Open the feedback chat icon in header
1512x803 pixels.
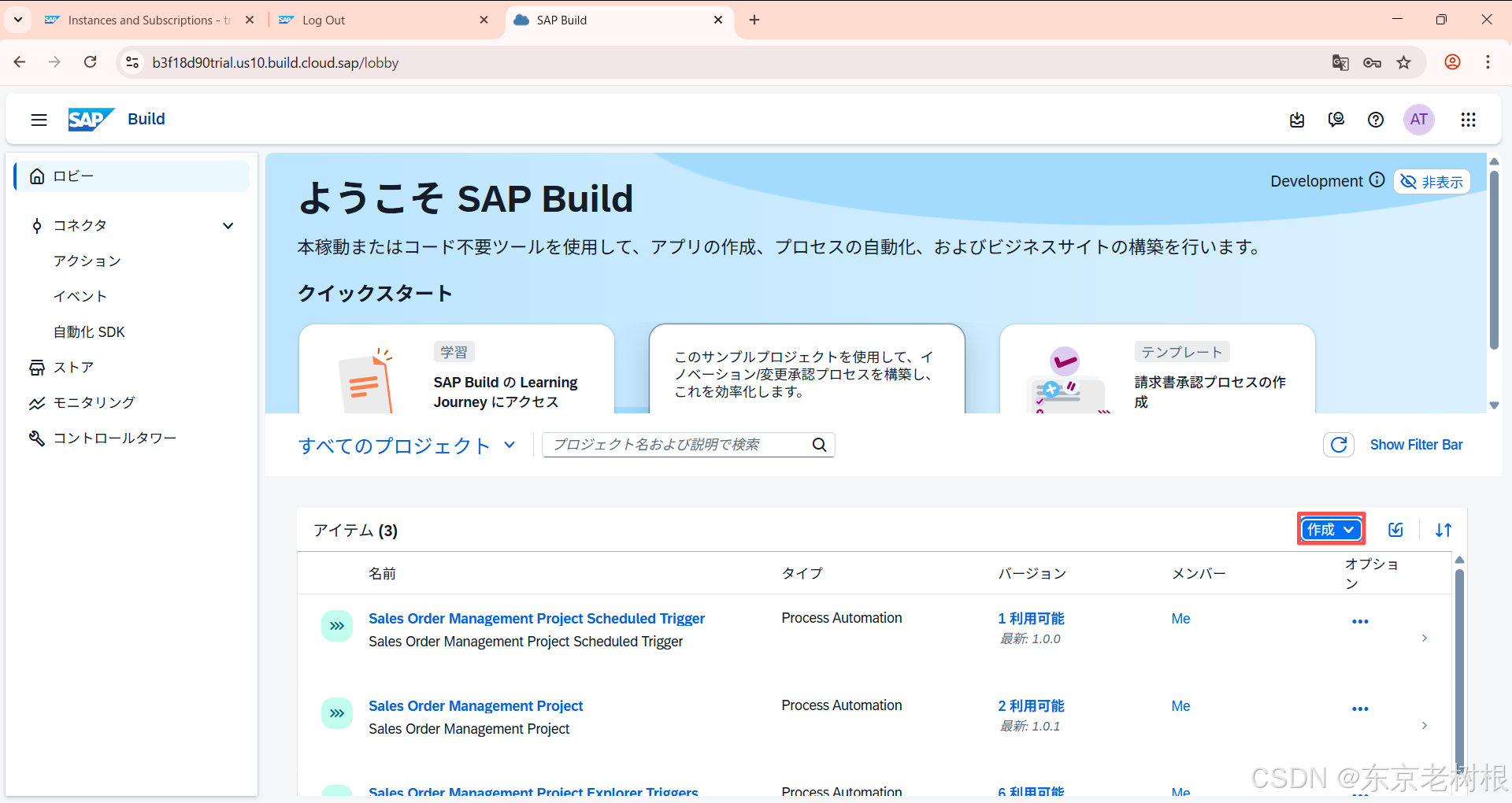1336,120
